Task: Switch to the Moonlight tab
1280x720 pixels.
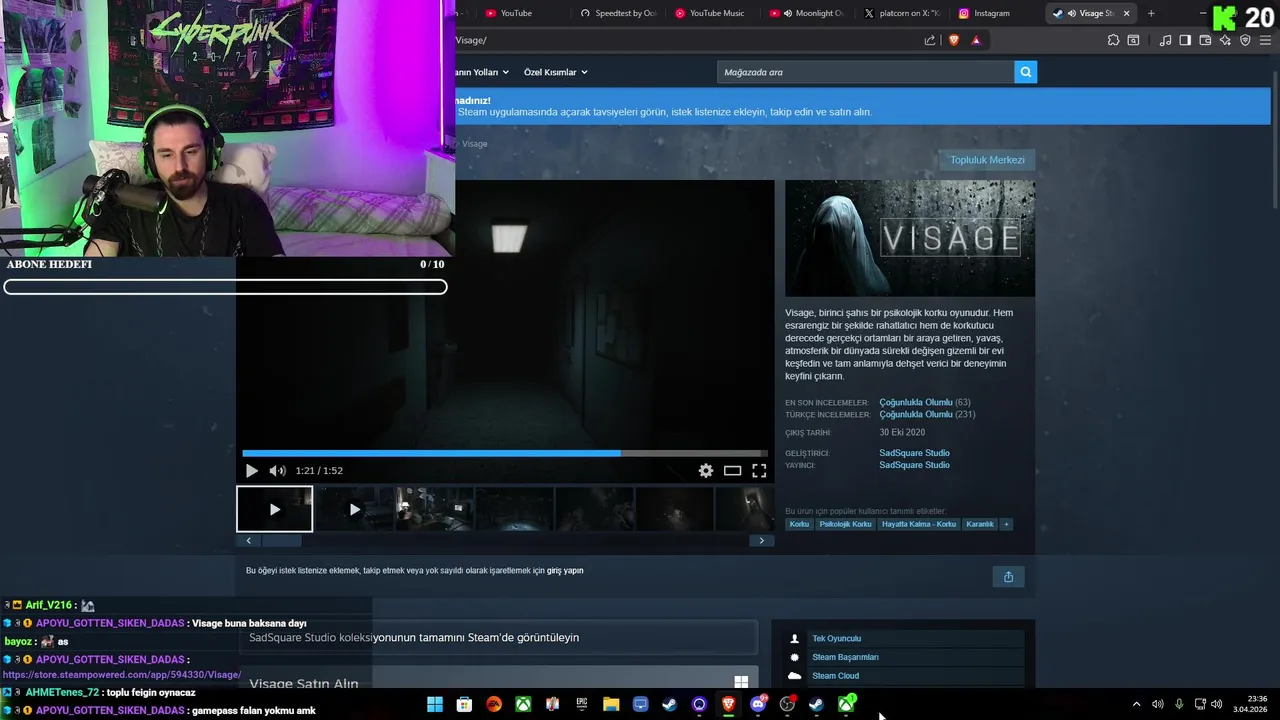Action: click(807, 13)
